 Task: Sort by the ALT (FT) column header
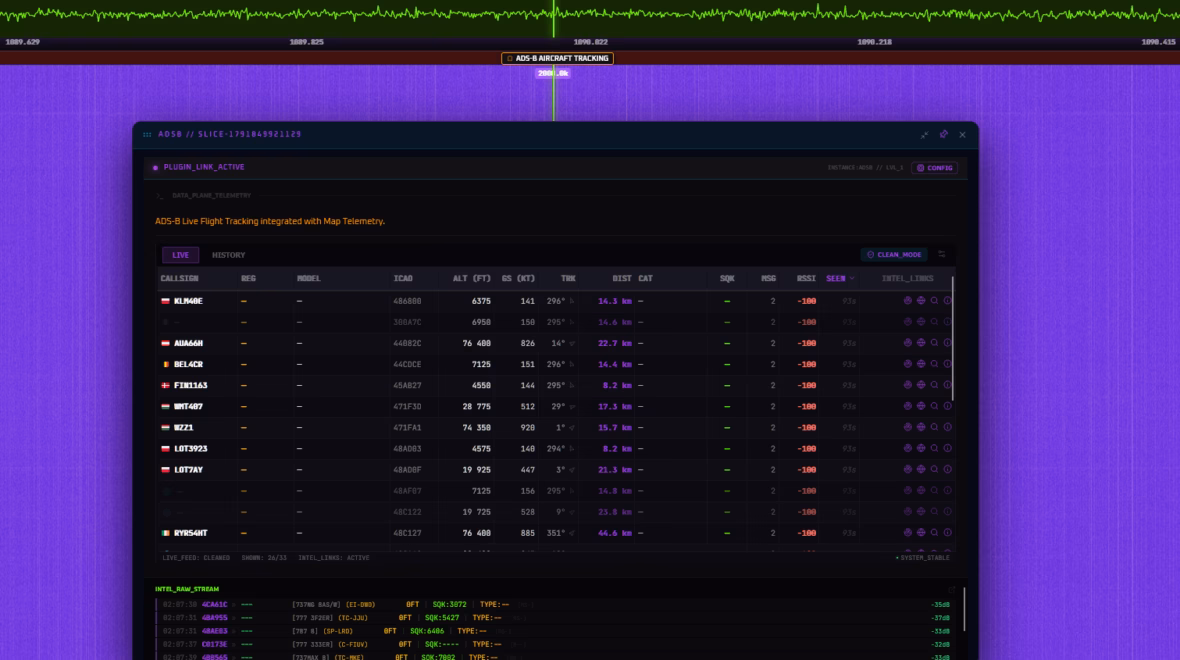472,278
